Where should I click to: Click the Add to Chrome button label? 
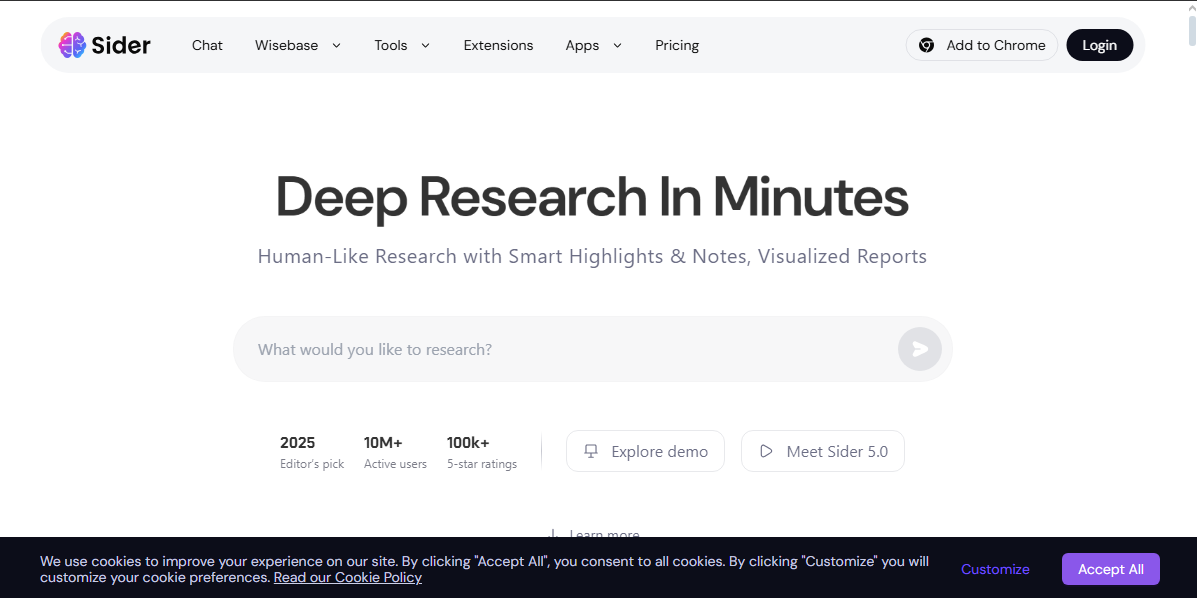pyautogui.click(x=995, y=45)
